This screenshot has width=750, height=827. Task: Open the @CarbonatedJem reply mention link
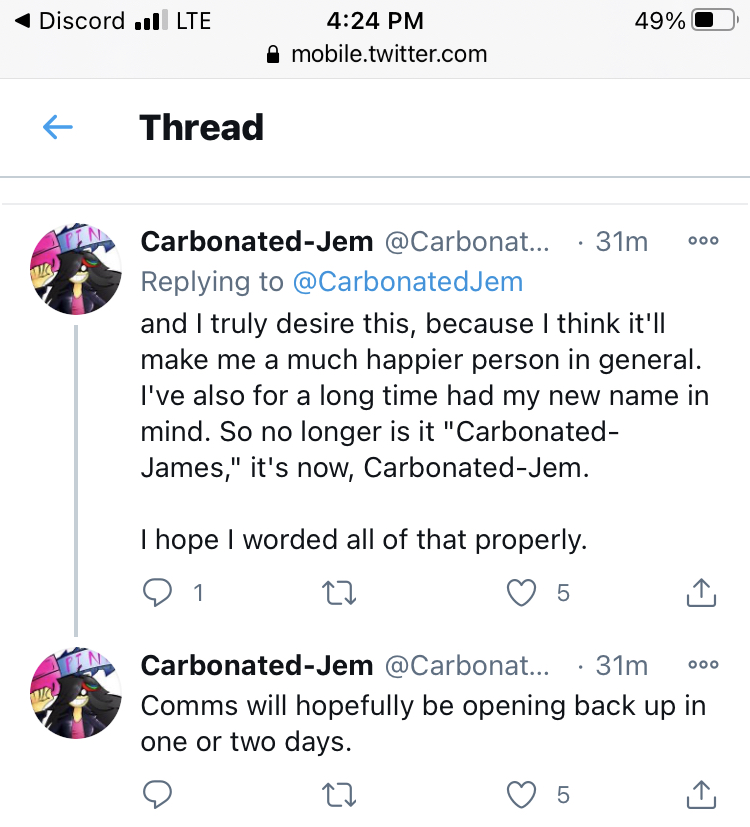click(408, 282)
